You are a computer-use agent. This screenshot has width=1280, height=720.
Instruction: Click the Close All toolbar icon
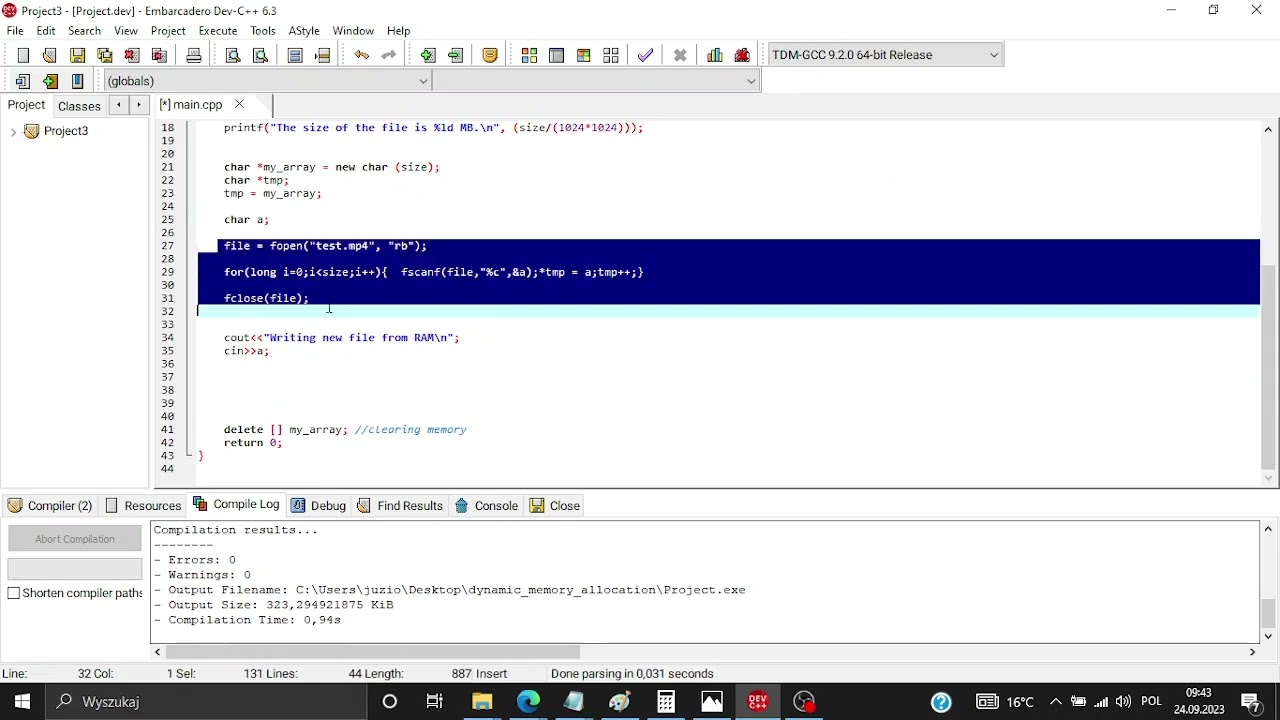coord(158,55)
